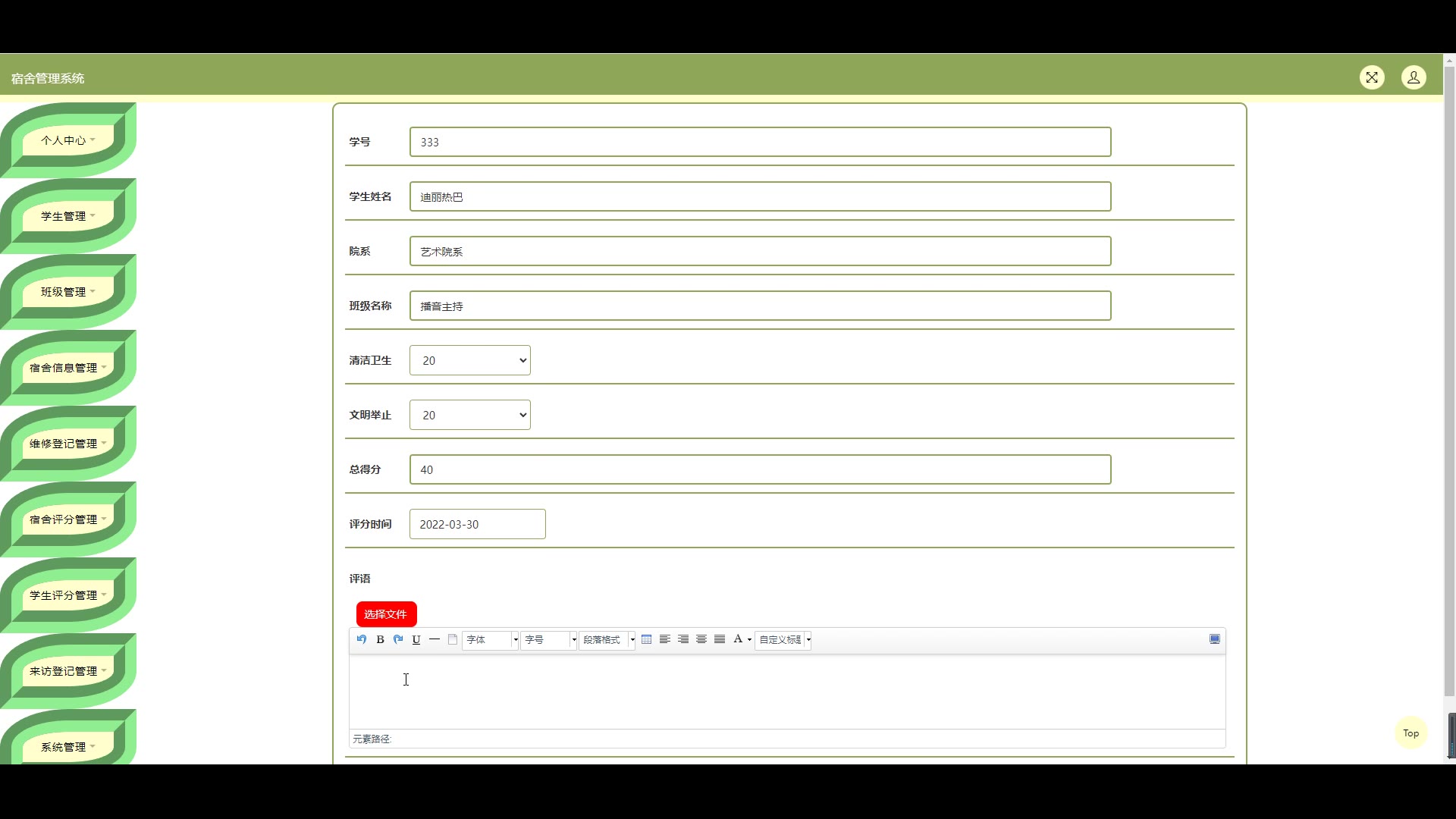Click the 学生姓名 input field
Screen dimensions: 1456x819
click(761, 196)
